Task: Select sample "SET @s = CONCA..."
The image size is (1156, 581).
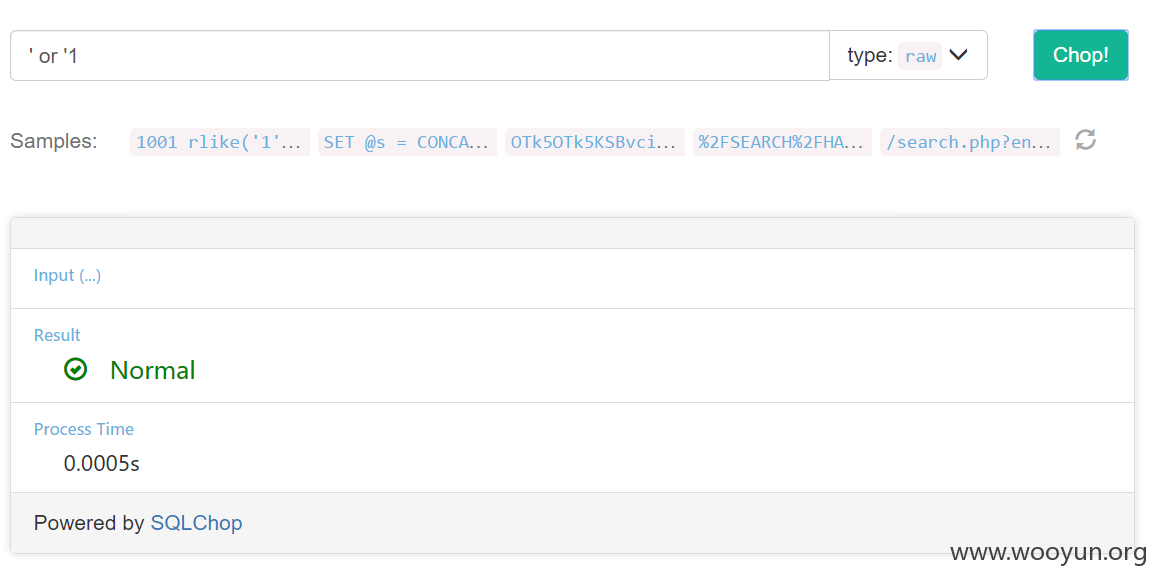Action: (x=407, y=142)
